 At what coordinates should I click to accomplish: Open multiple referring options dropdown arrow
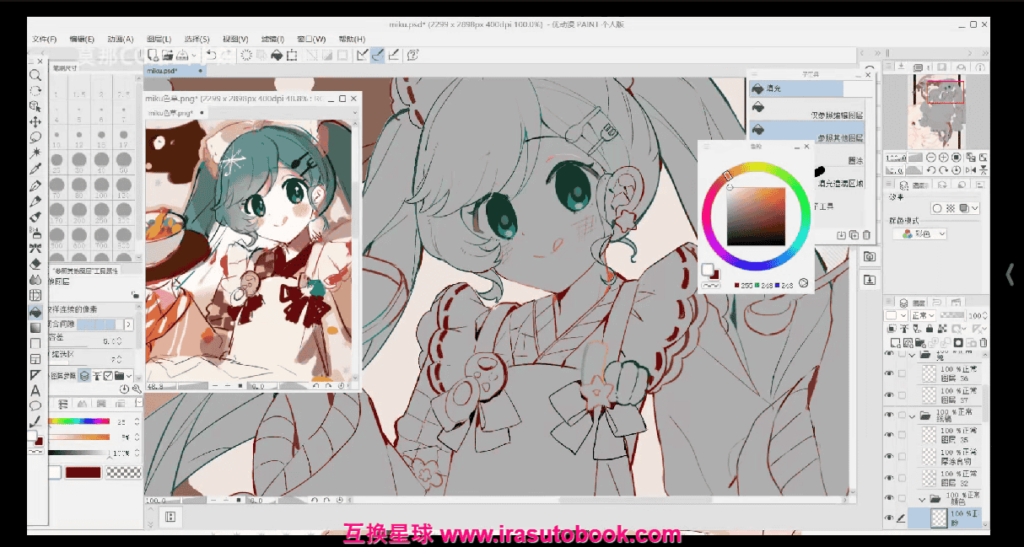tap(129, 375)
